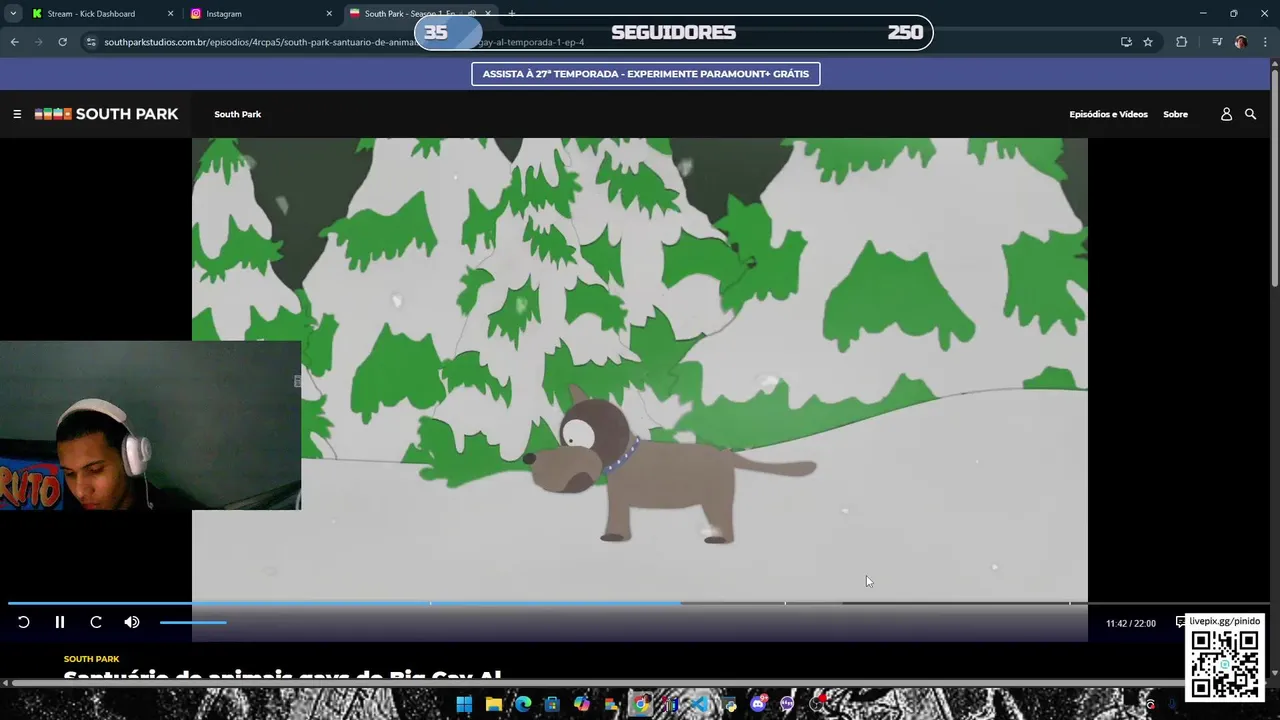Adjust the video volume slider
Image resolution: width=1280 pixels, height=720 pixels.
(193, 622)
